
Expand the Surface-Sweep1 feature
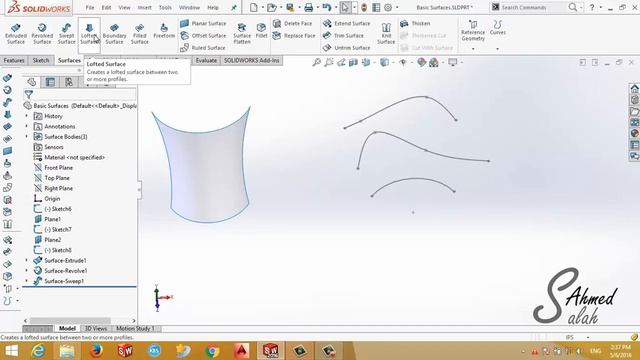27,281
